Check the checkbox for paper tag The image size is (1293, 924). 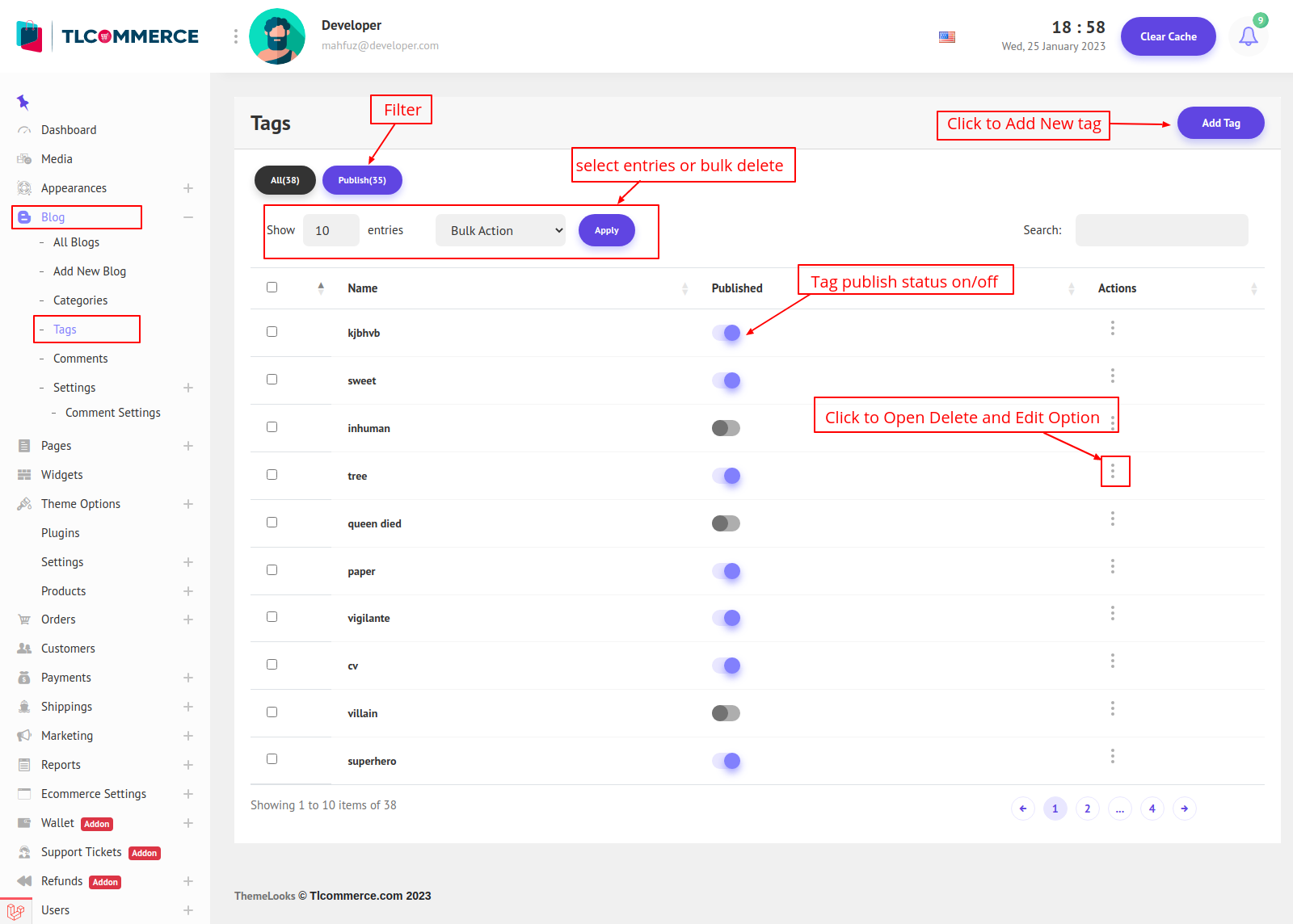(x=272, y=570)
